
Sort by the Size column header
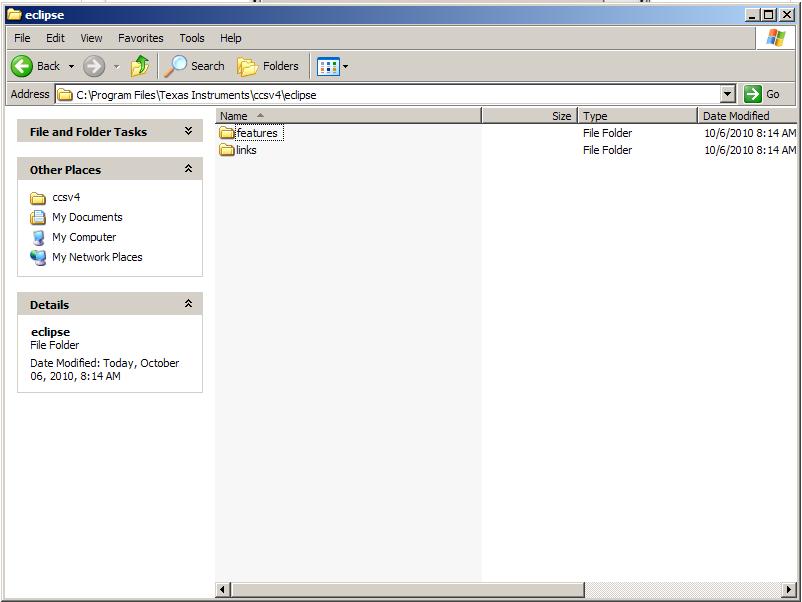529,116
